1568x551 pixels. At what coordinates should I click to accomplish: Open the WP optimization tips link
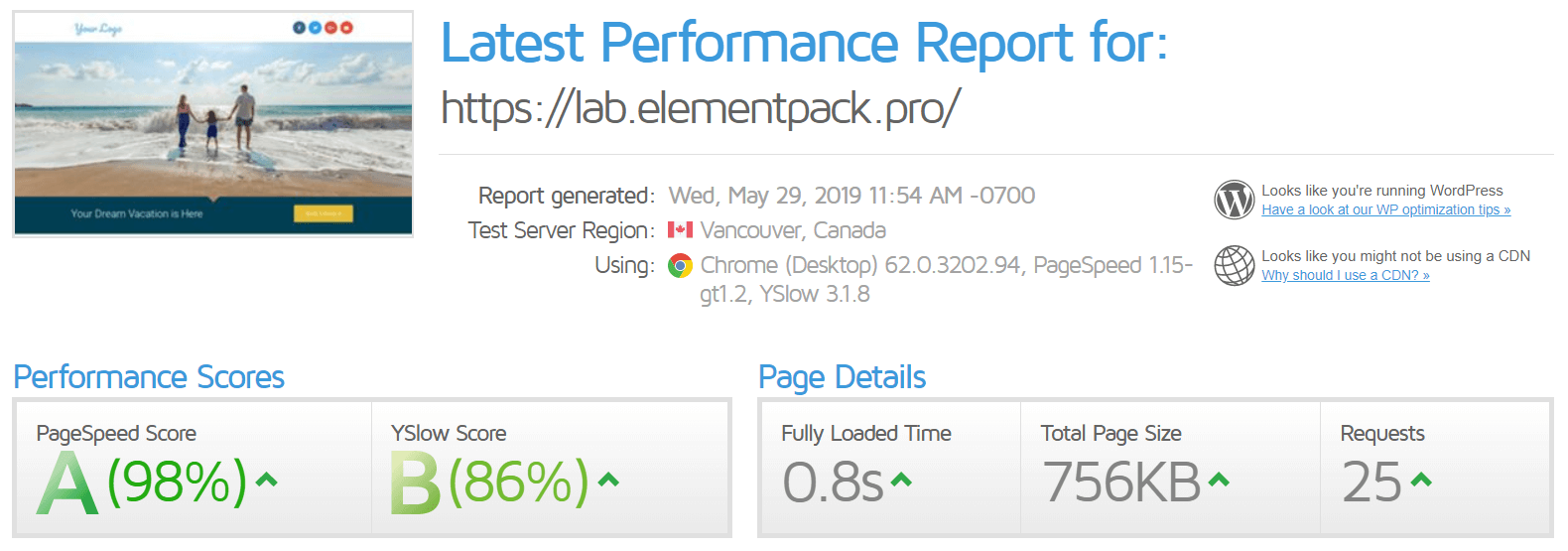click(1385, 209)
